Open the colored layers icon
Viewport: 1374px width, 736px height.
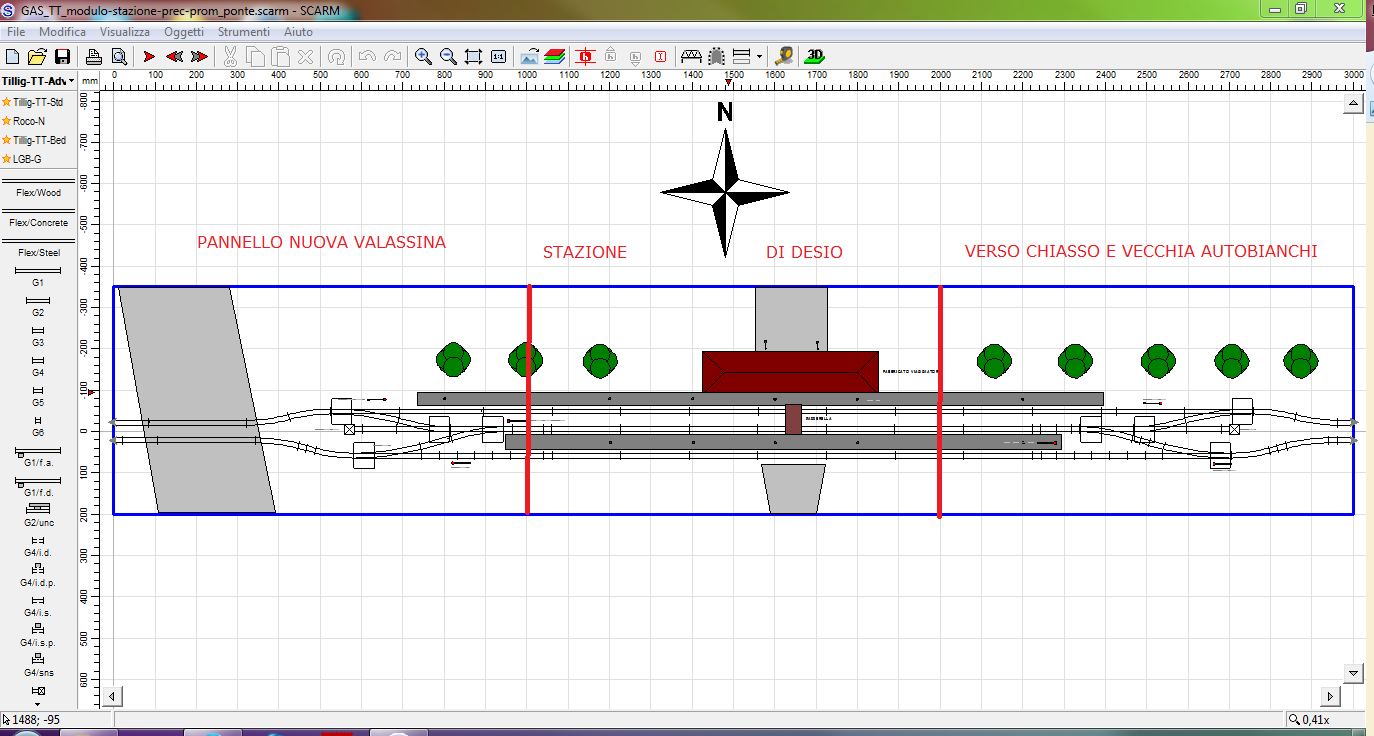coord(555,56)
